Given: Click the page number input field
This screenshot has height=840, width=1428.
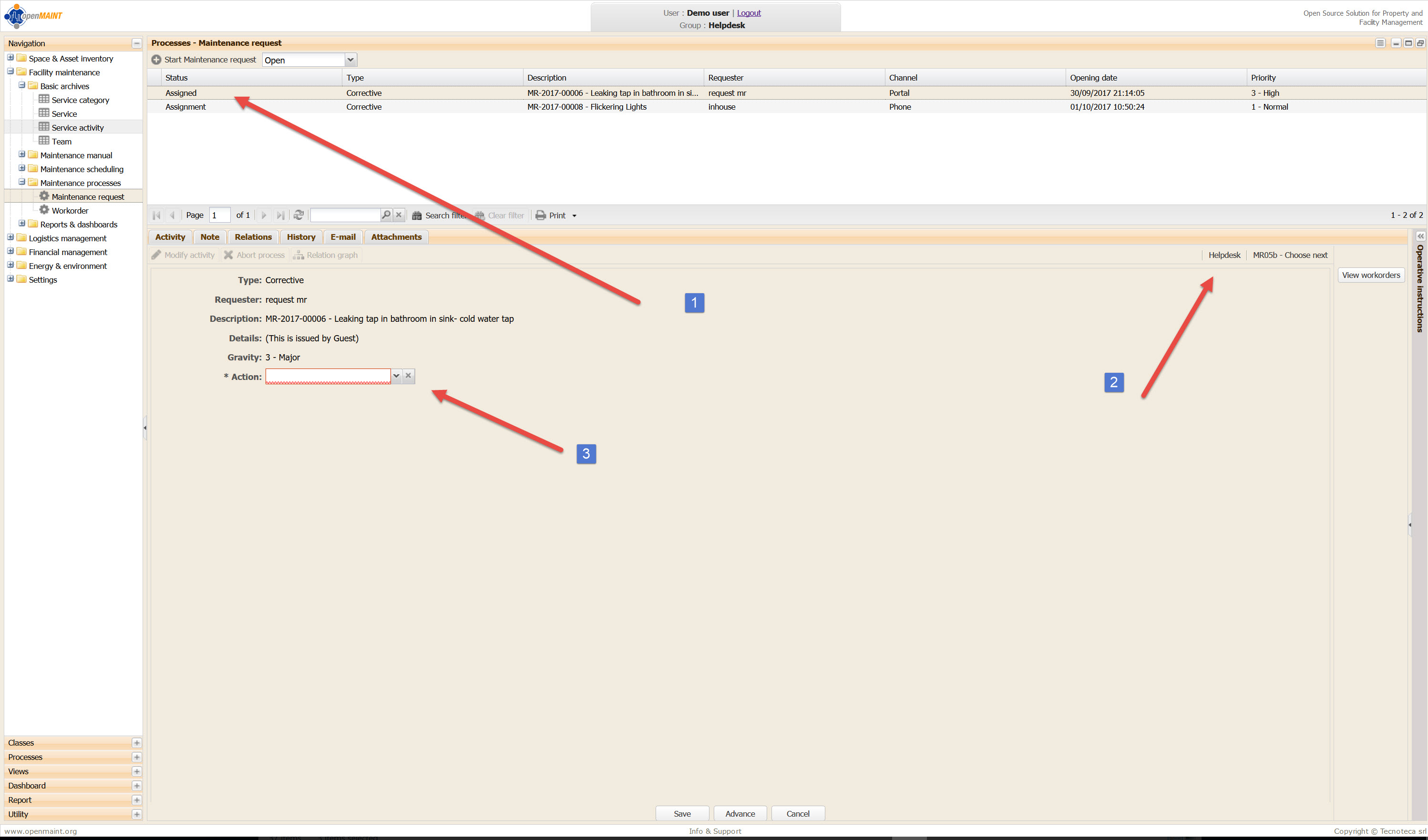Looking at the screenshot, I should (219, 215).
